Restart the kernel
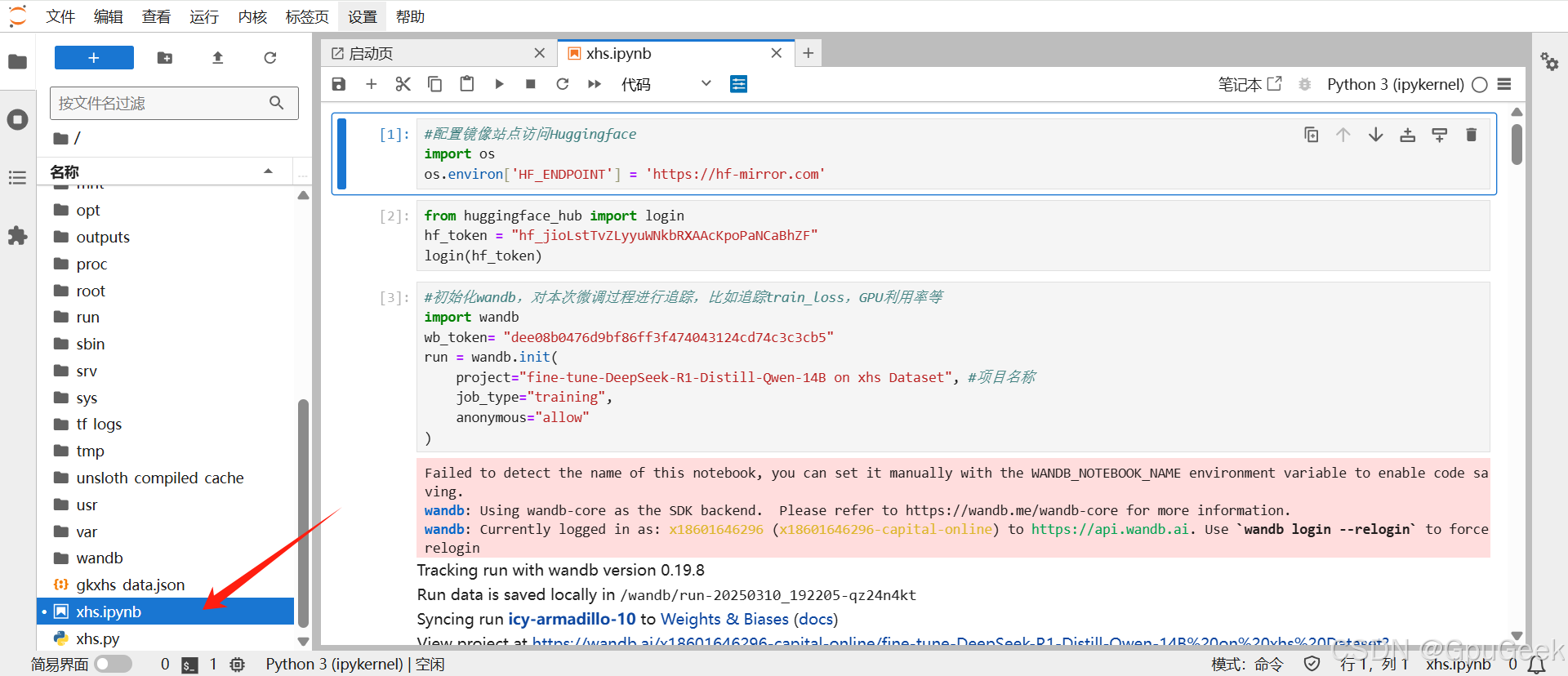 click(x=563, y=84)
